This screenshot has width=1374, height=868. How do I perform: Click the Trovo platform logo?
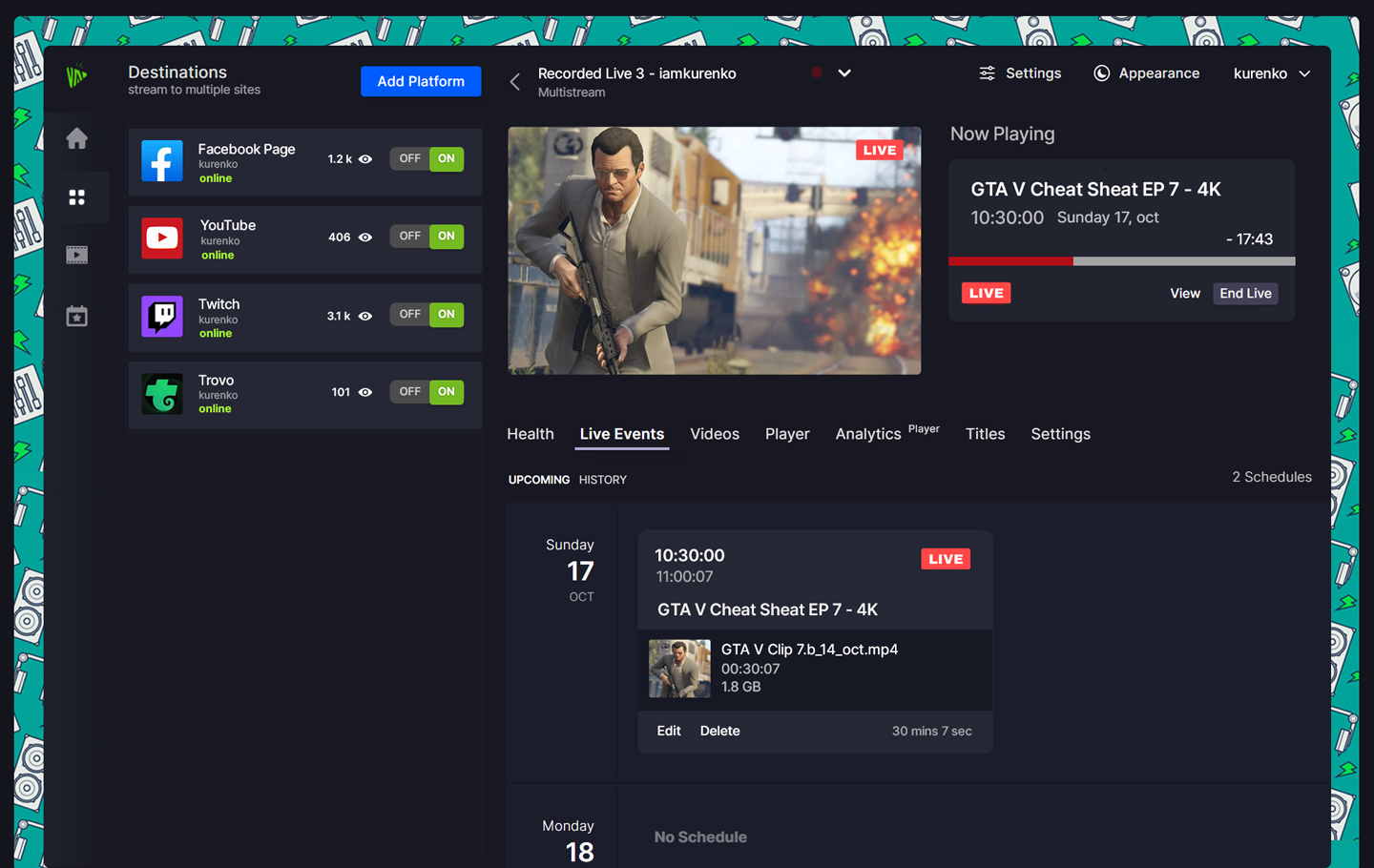coord(162,393)
